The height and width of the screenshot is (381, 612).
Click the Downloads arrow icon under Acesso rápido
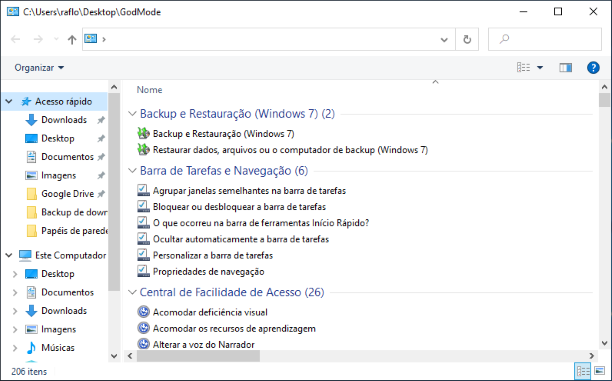click(31, 120)
